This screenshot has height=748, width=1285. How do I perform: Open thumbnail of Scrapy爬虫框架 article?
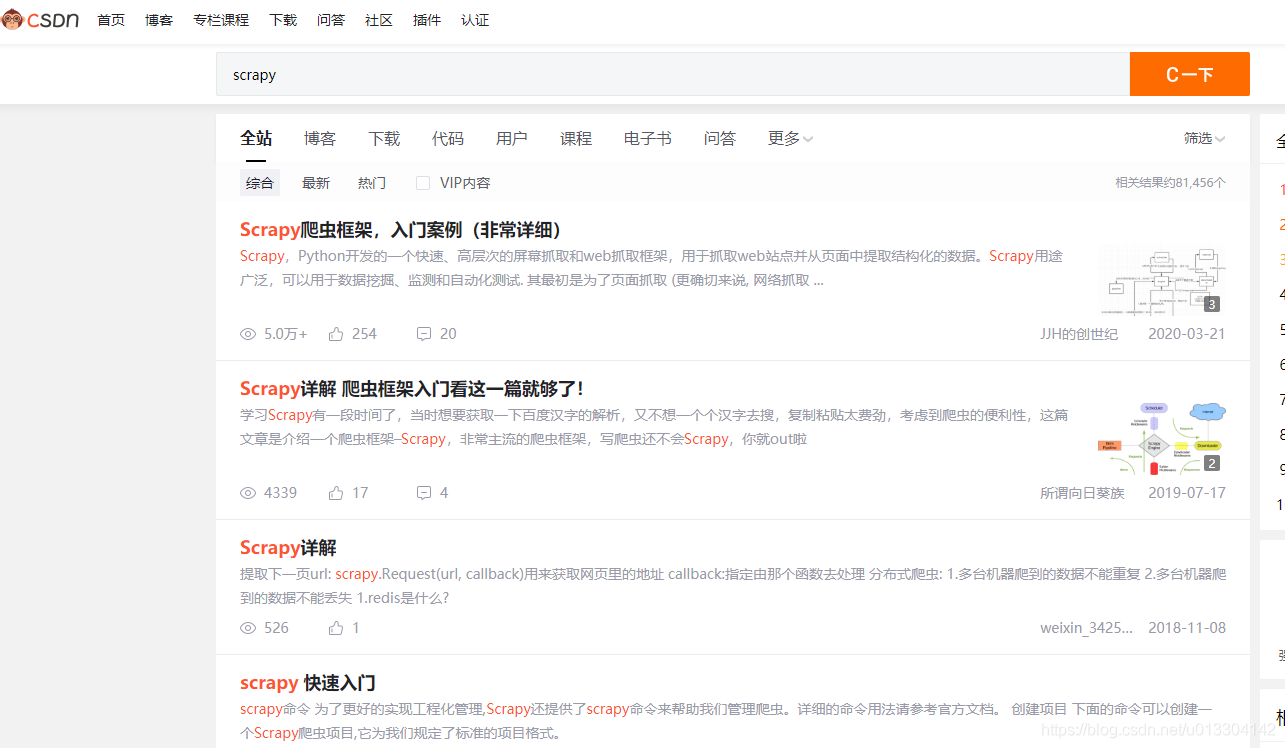[1162, 280]
